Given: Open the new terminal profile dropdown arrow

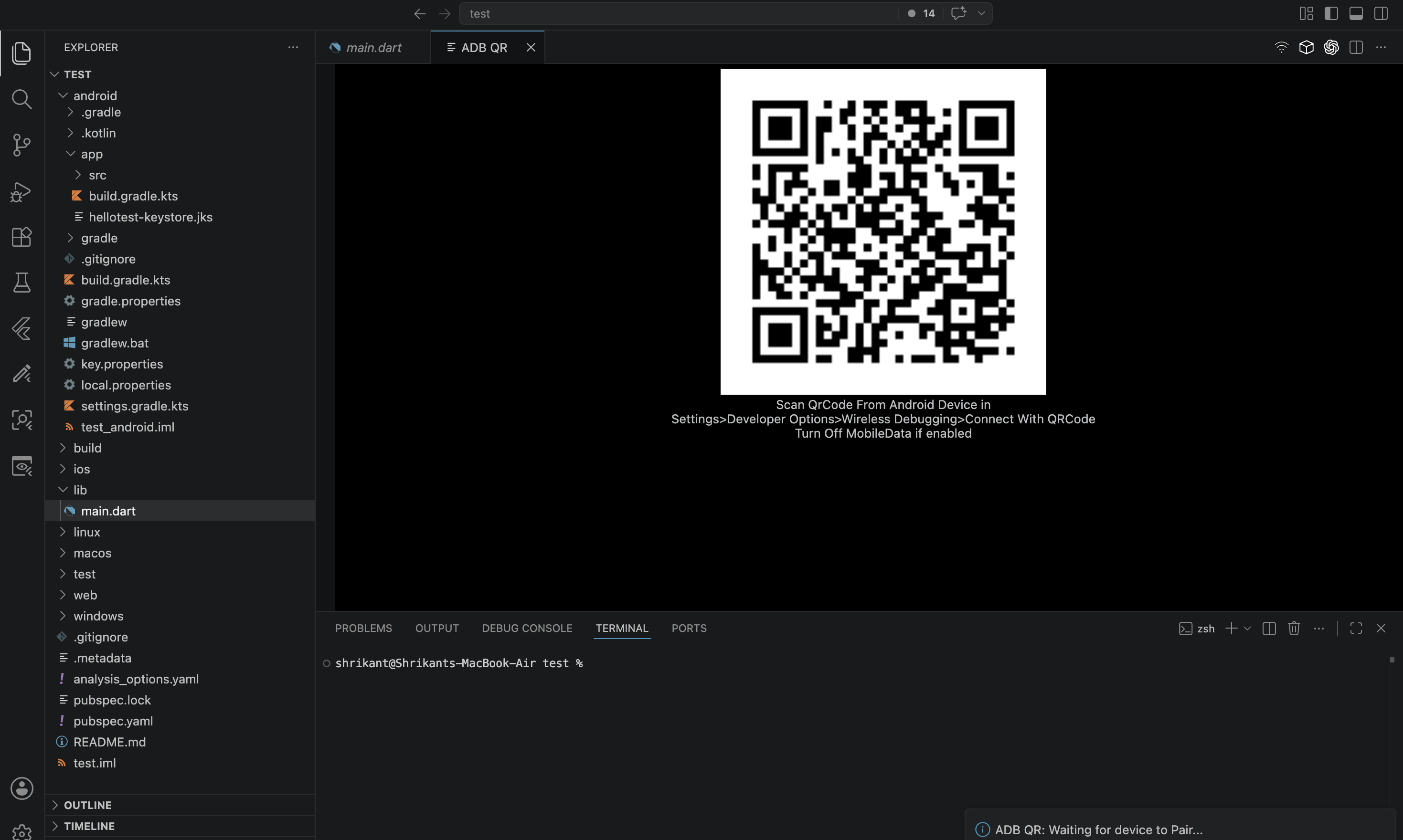Looking at the screenshot, I should [x=1247, y=628].
